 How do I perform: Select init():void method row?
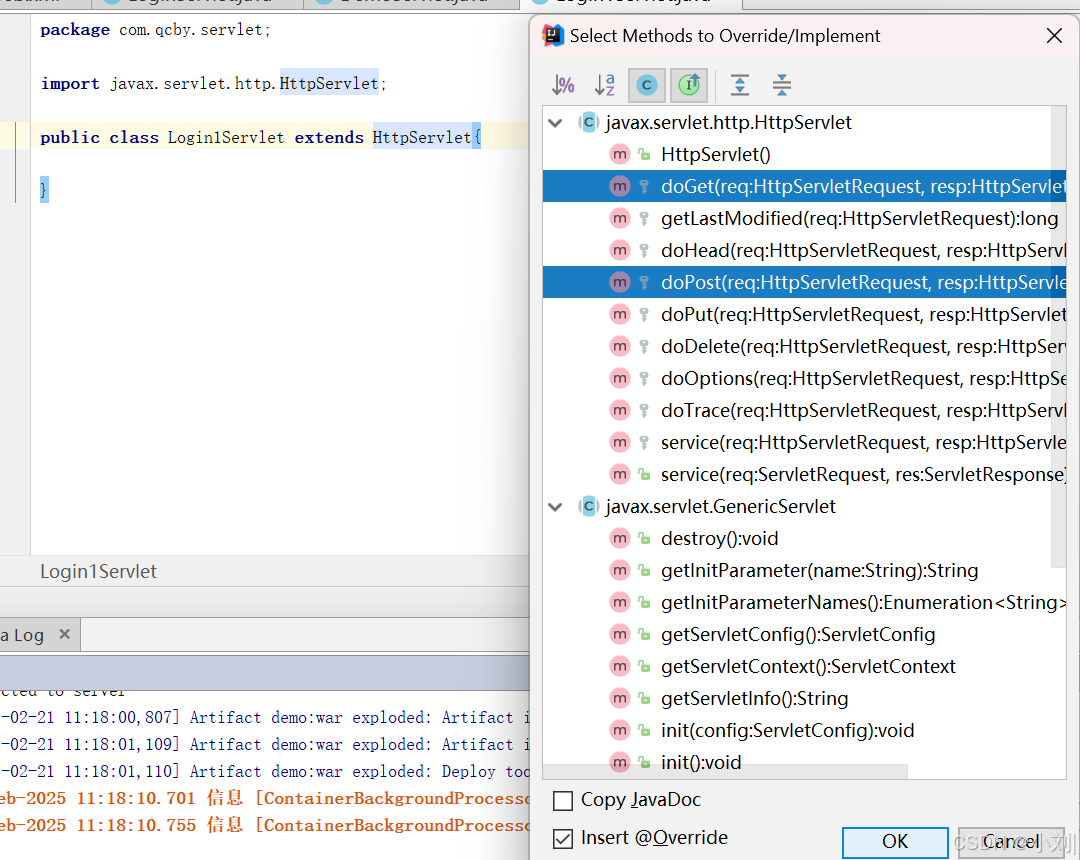pos(804,762)
